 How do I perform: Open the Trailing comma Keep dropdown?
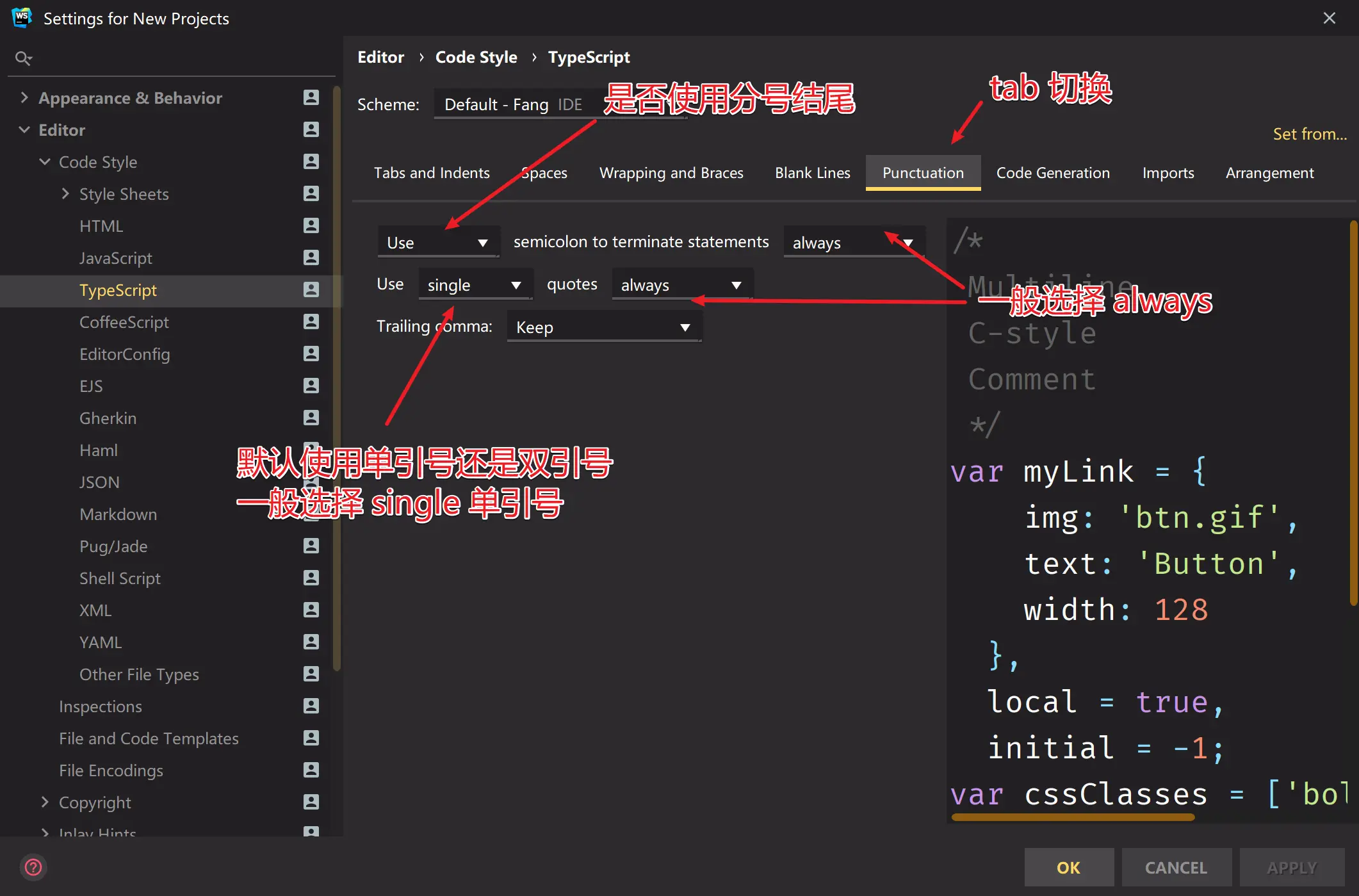tap(603, 327)
